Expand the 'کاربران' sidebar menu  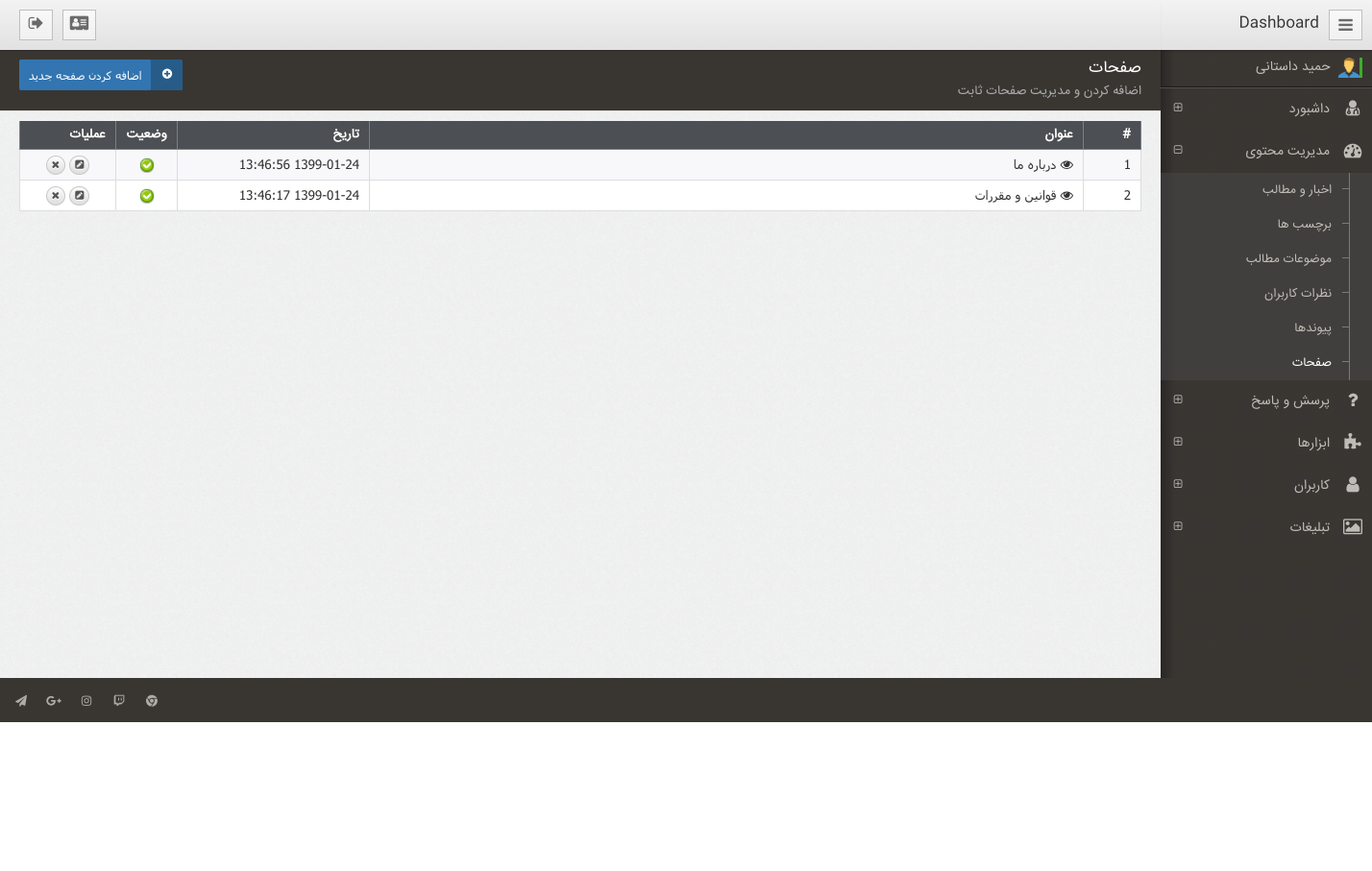(x=1178, y=484)
